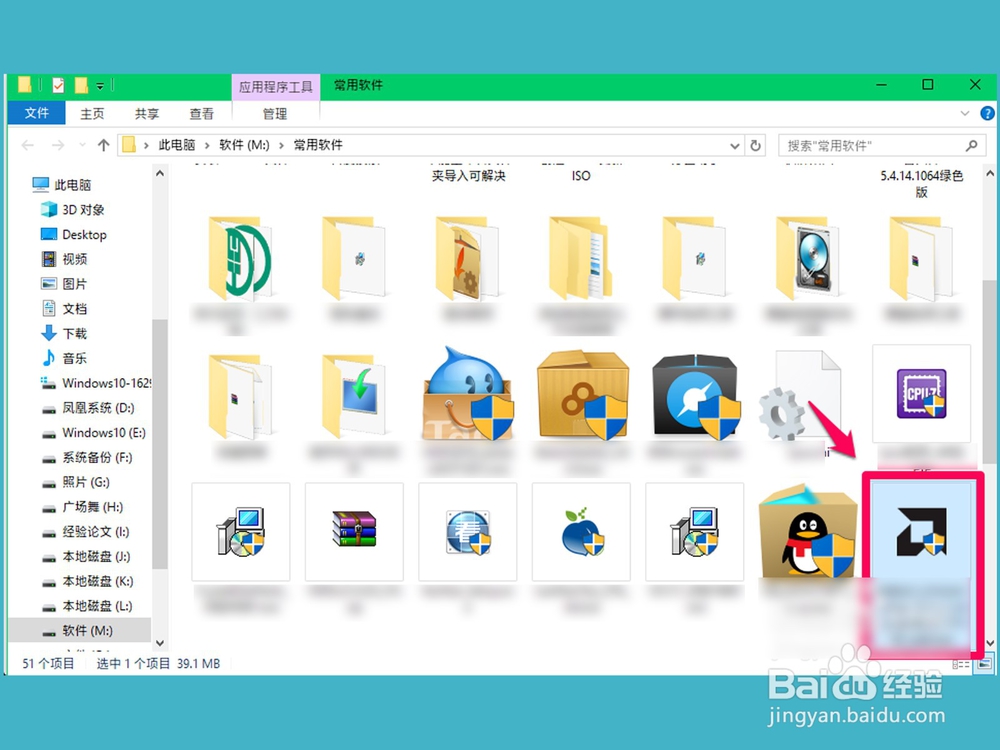Click the search magnifier icon
This screenshot has height=750, width=1000.
971,145
